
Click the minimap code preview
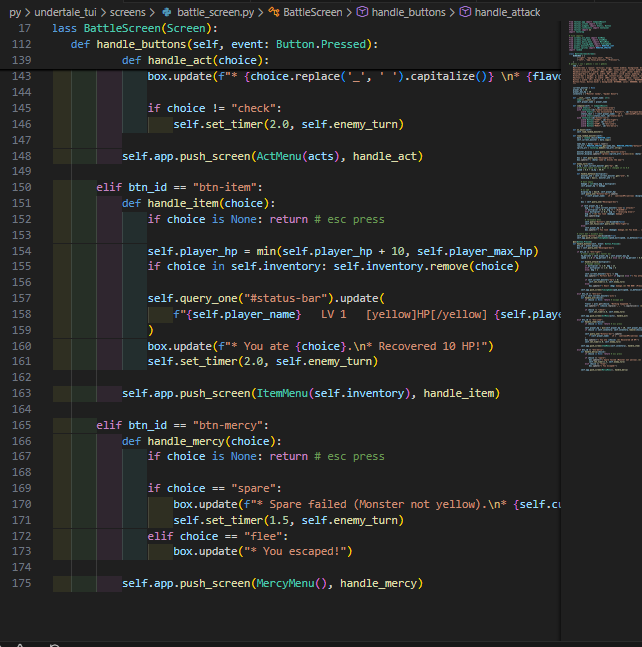pyautogui.click(x=600, y=200)
